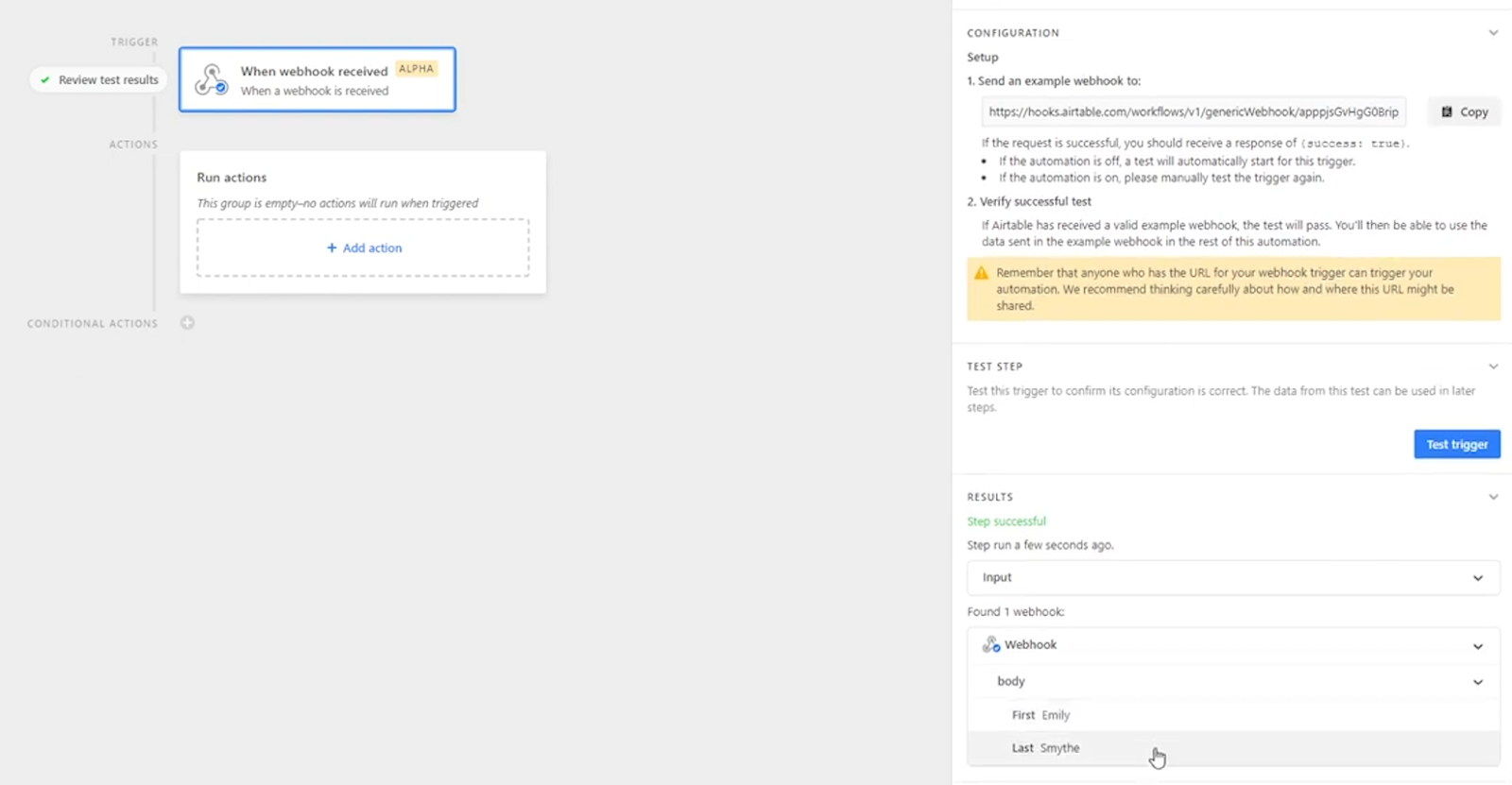1512x785 pixels.
Task: Open the Input dropdown in the results
Action: pos(1233,577)
